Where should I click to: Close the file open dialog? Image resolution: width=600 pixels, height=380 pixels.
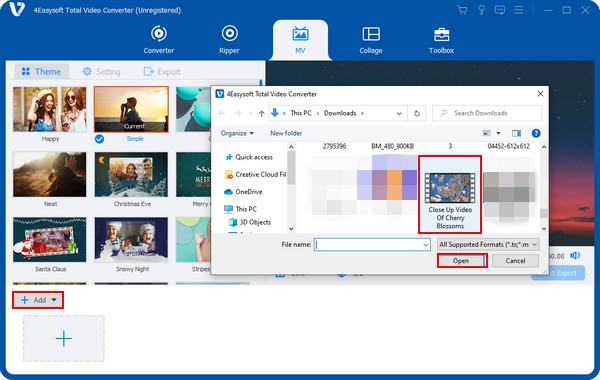tap(540, 94)
